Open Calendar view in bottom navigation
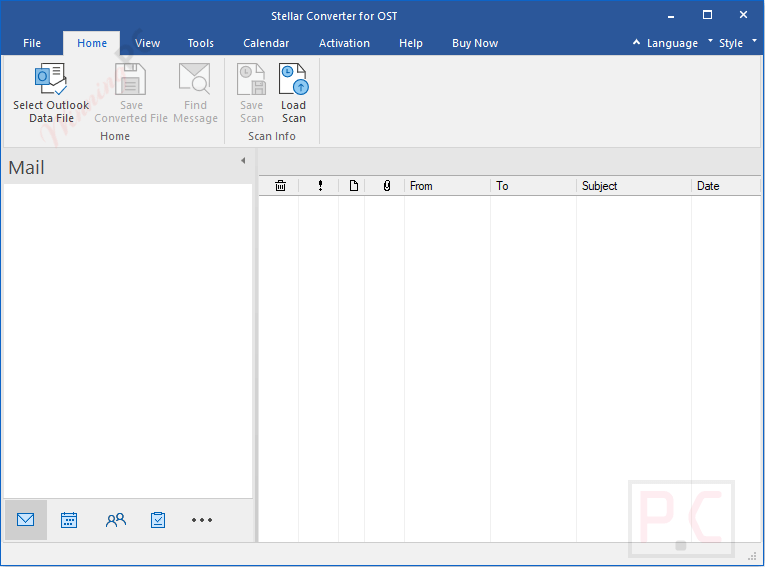The width and height of the screenshot is (765, 567). click(x=69, y=520)
